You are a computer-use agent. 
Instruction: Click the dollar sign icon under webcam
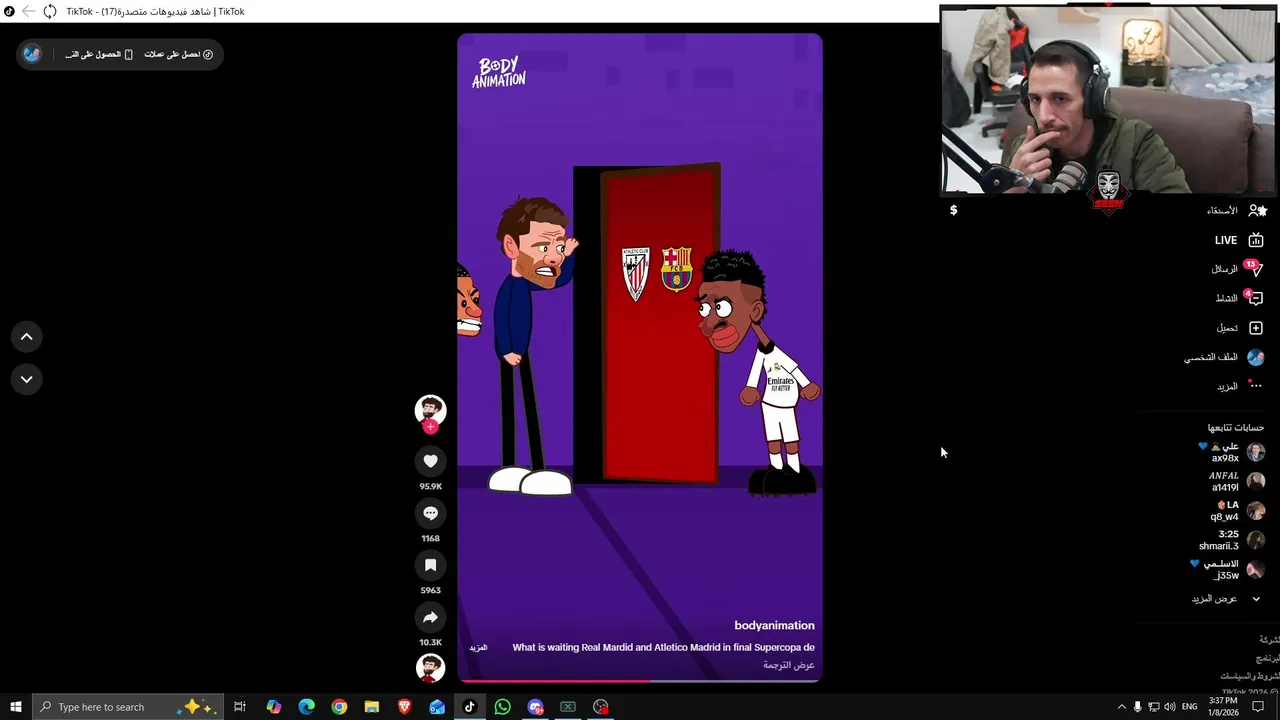tap(953, 210)
